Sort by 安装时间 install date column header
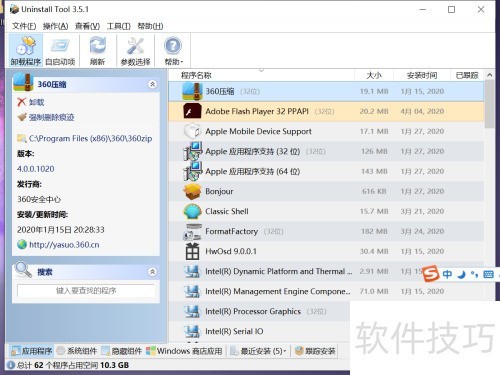Viewport: 500px width, 375px height. click(422, 75)
